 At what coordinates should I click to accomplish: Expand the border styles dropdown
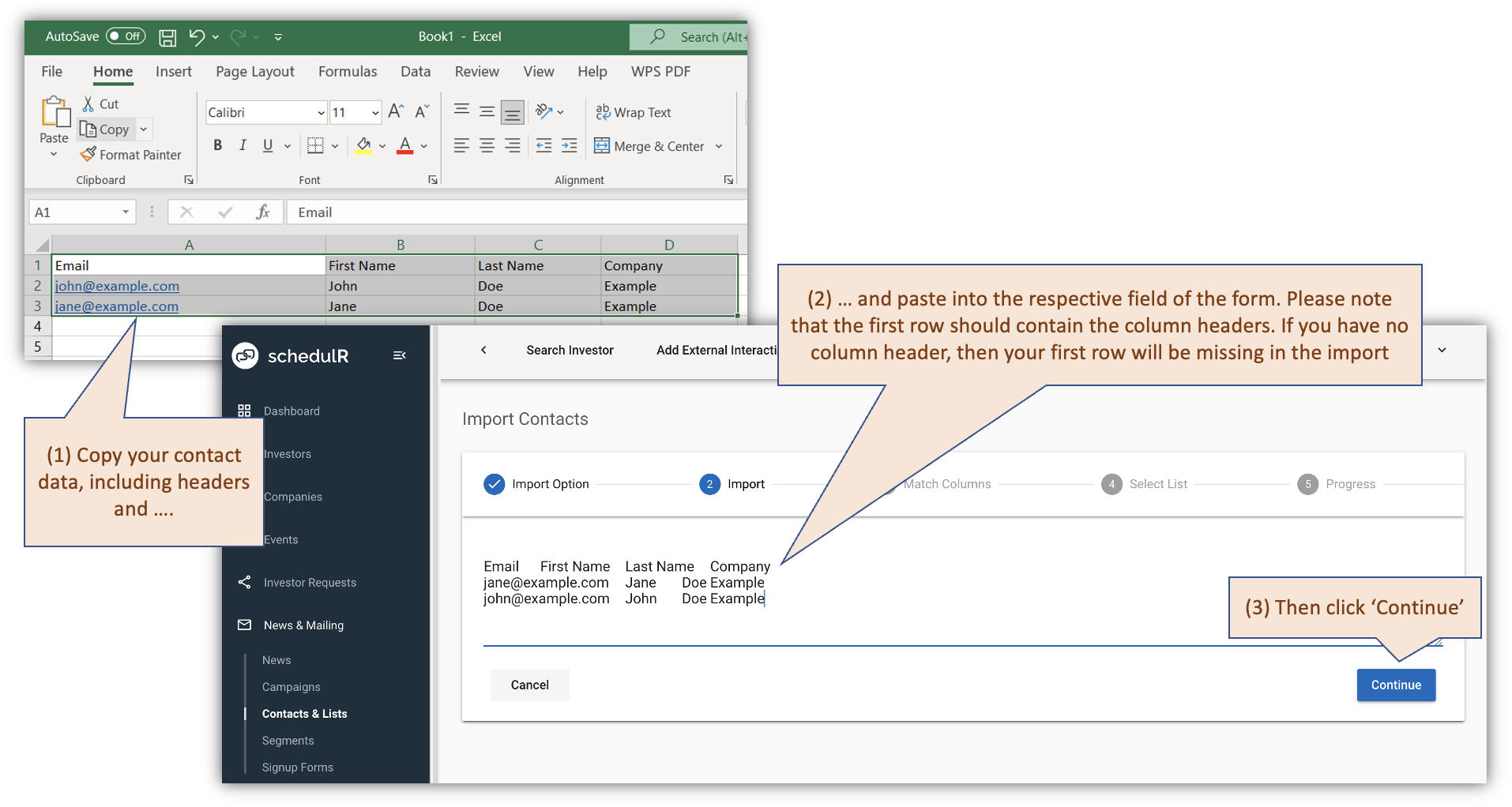coord(334,145)
